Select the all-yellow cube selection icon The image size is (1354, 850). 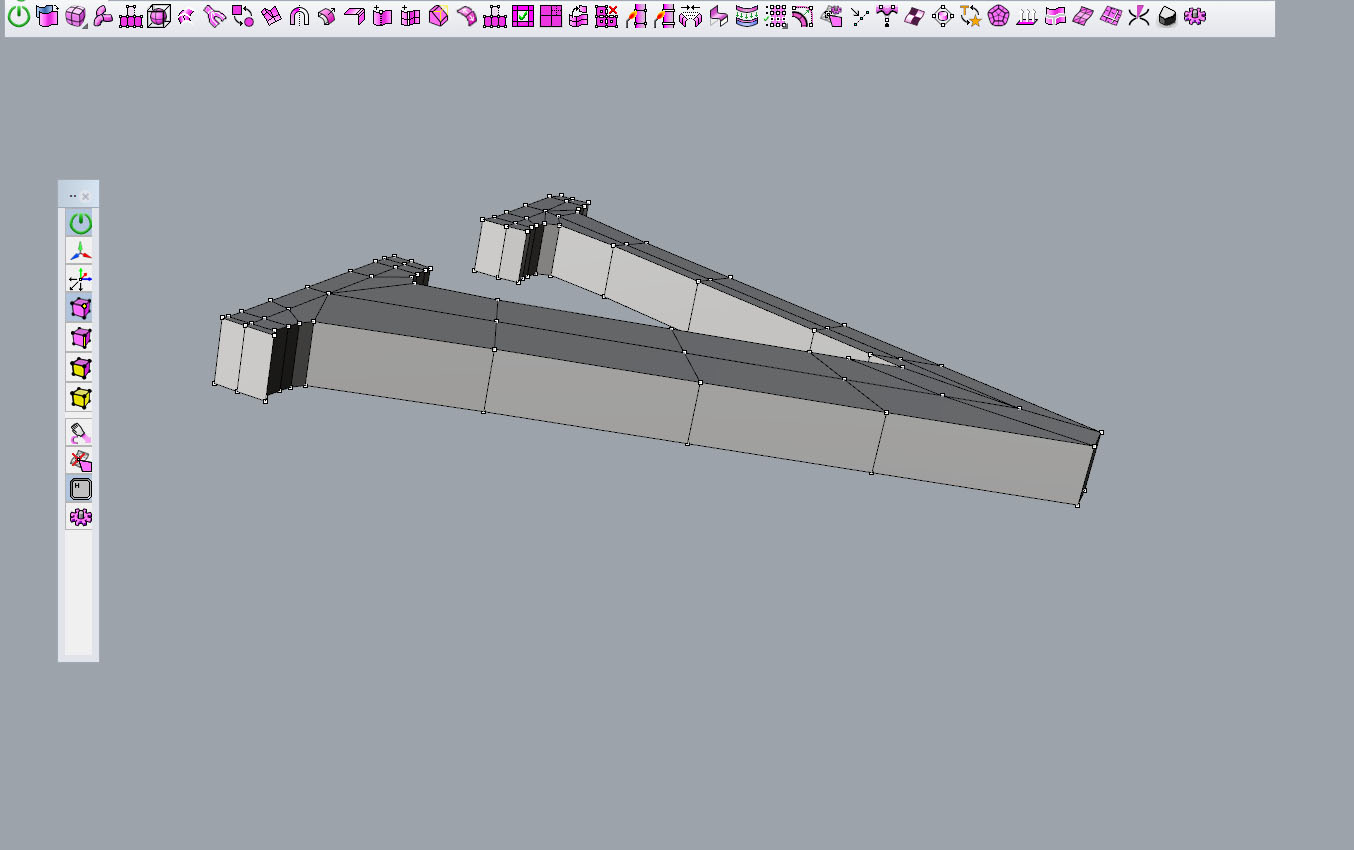point(80,398)
